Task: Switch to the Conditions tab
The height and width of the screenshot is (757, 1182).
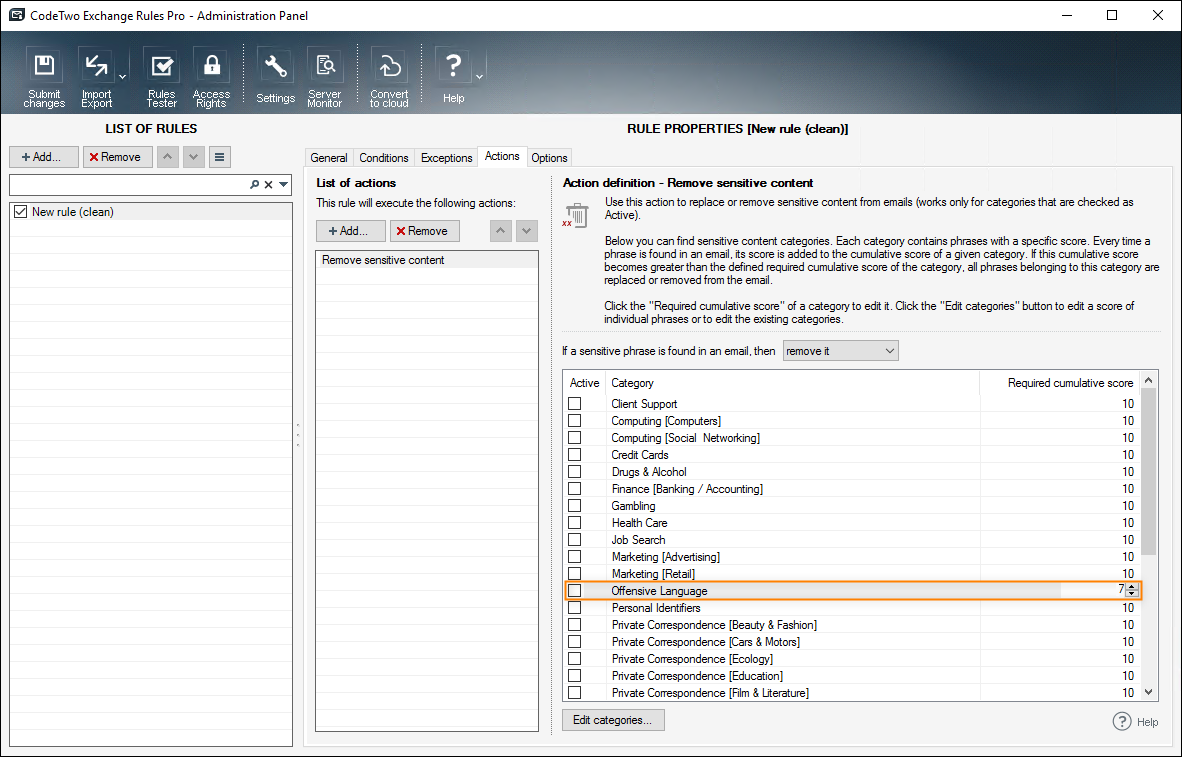Action: pos(384,158)
